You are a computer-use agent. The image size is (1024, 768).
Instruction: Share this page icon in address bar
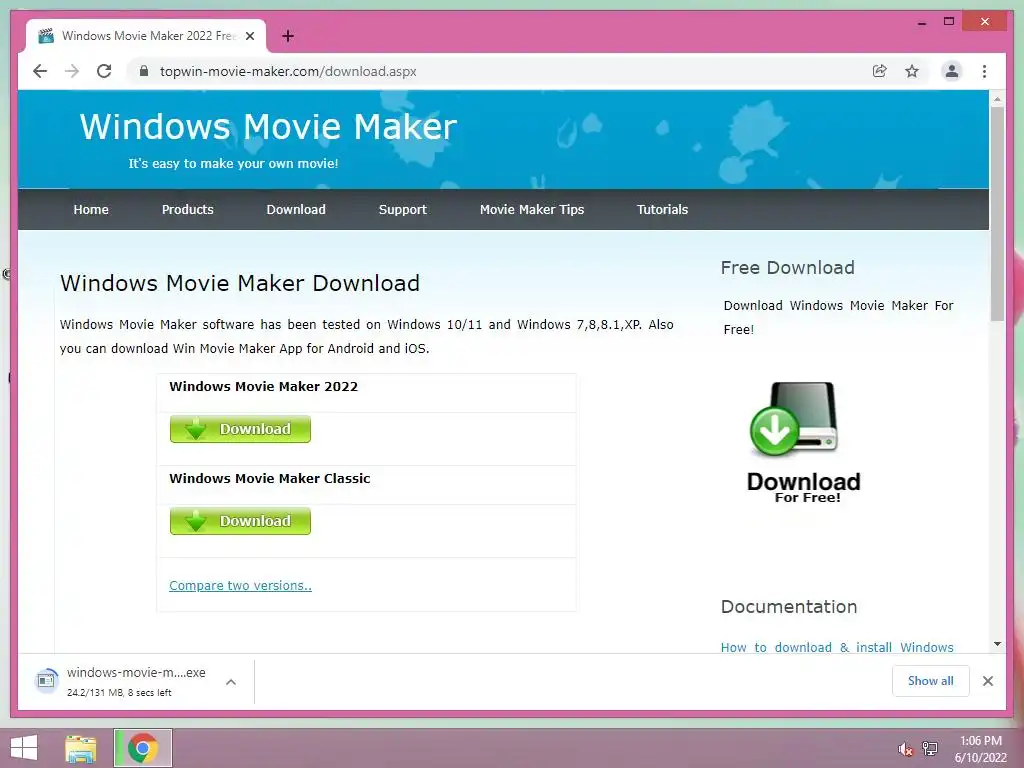(x=880, y=71)
